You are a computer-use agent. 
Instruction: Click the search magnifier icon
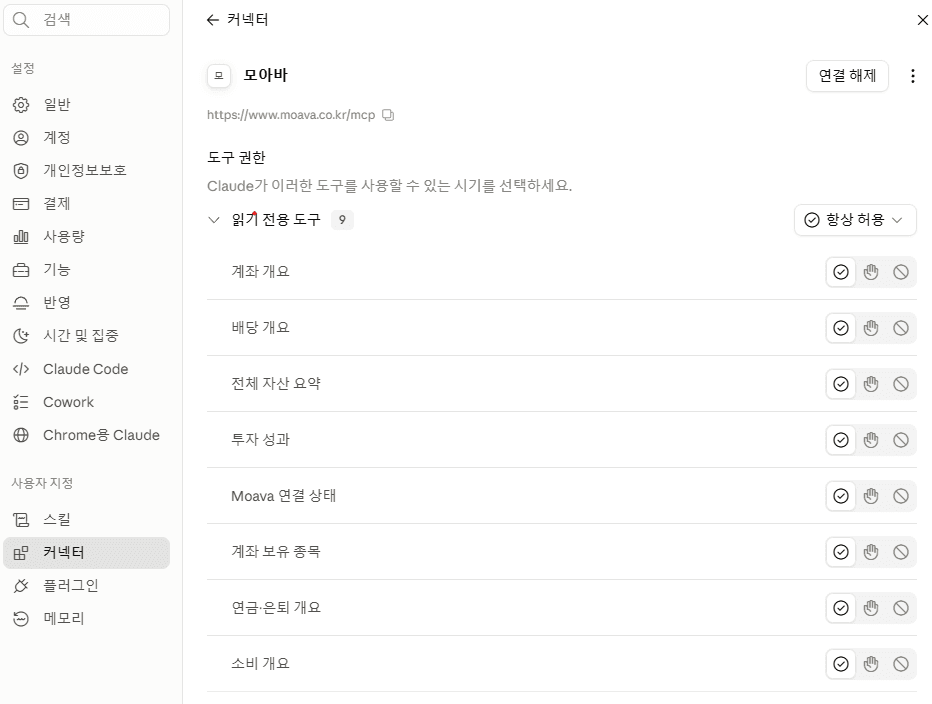[x=21, y=20]
